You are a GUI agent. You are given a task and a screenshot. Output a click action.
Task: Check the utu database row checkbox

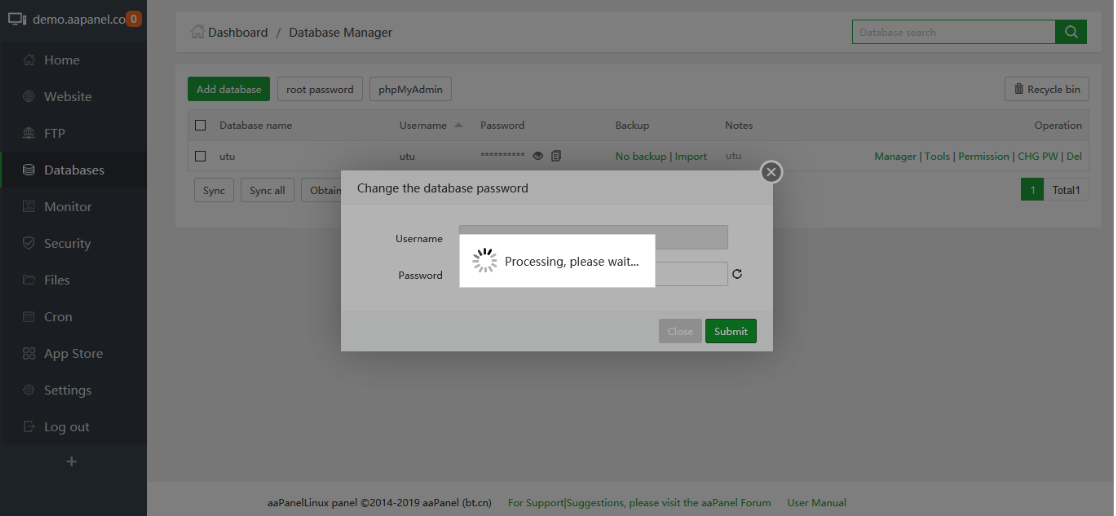pos(201,156)
